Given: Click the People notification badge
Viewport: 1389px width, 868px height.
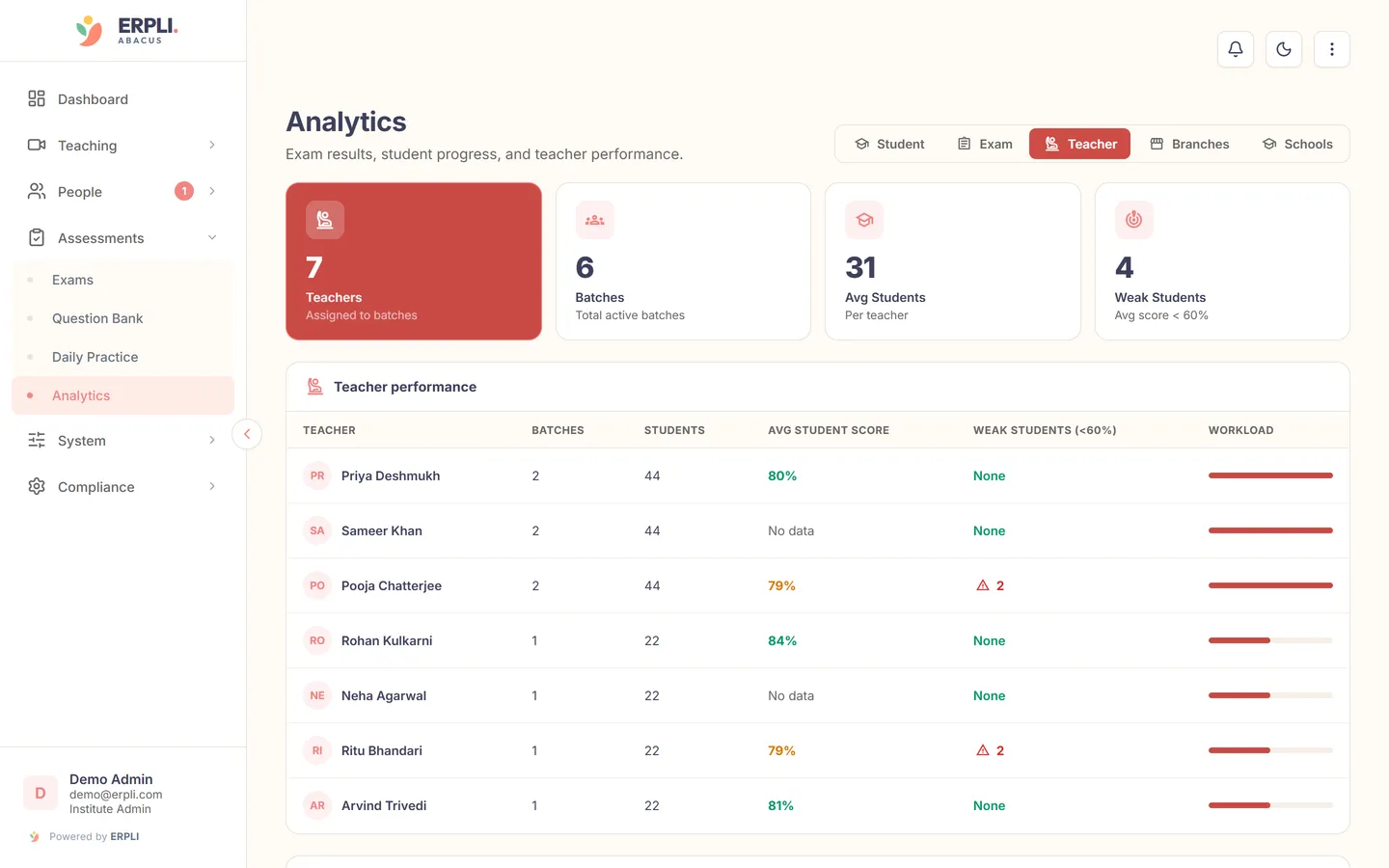Looking at the screenshot, I should coord(184,191).
